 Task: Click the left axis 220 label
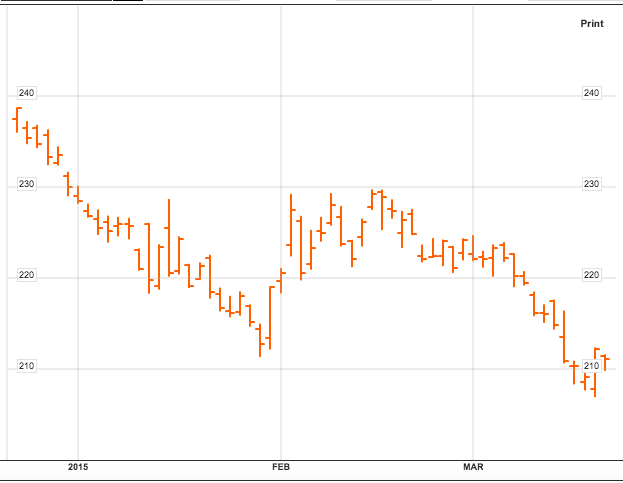click(x=27, y=276)
